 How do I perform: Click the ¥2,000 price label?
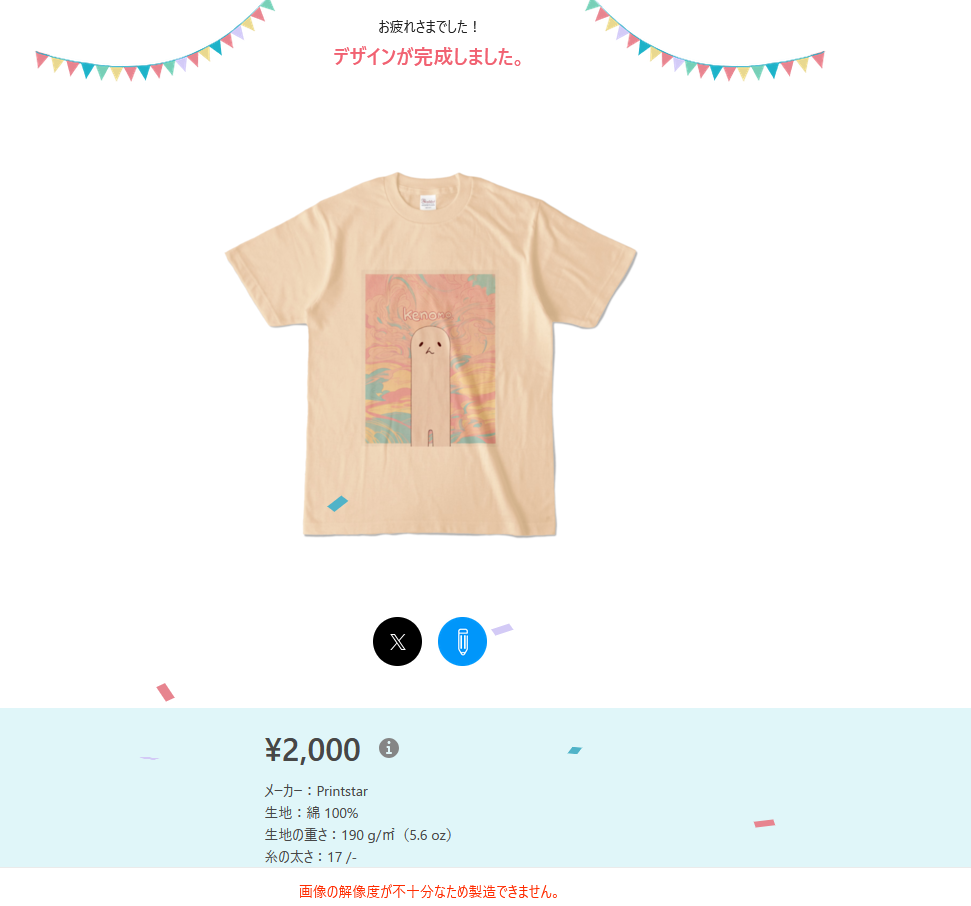(x=312, y=749)
